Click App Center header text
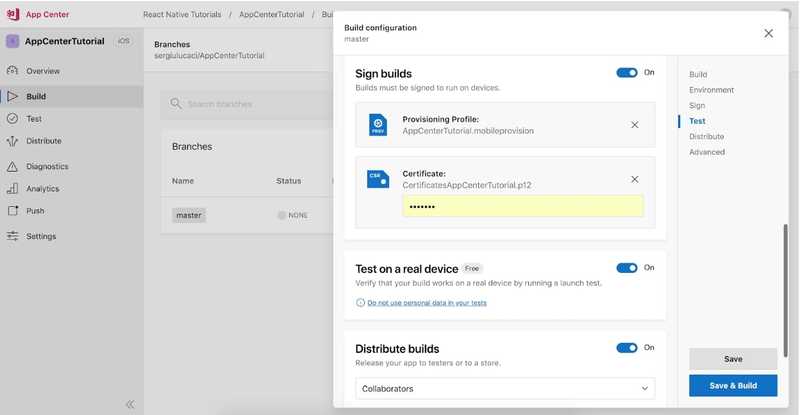 click(47, 14)
